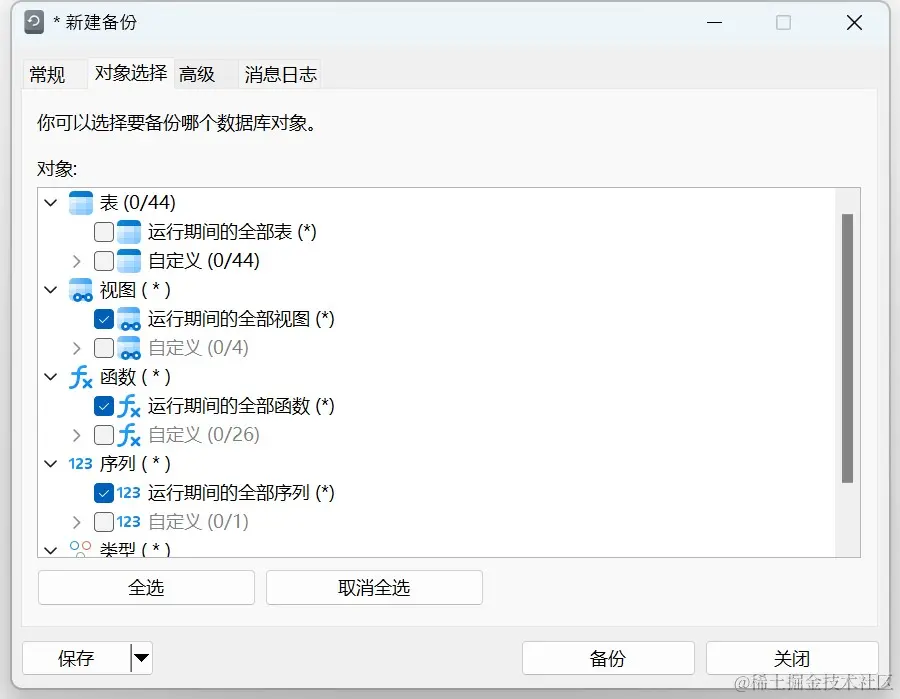Start the backup with 备份 button
Screen dimensions: 900x699
coord(608,658)
